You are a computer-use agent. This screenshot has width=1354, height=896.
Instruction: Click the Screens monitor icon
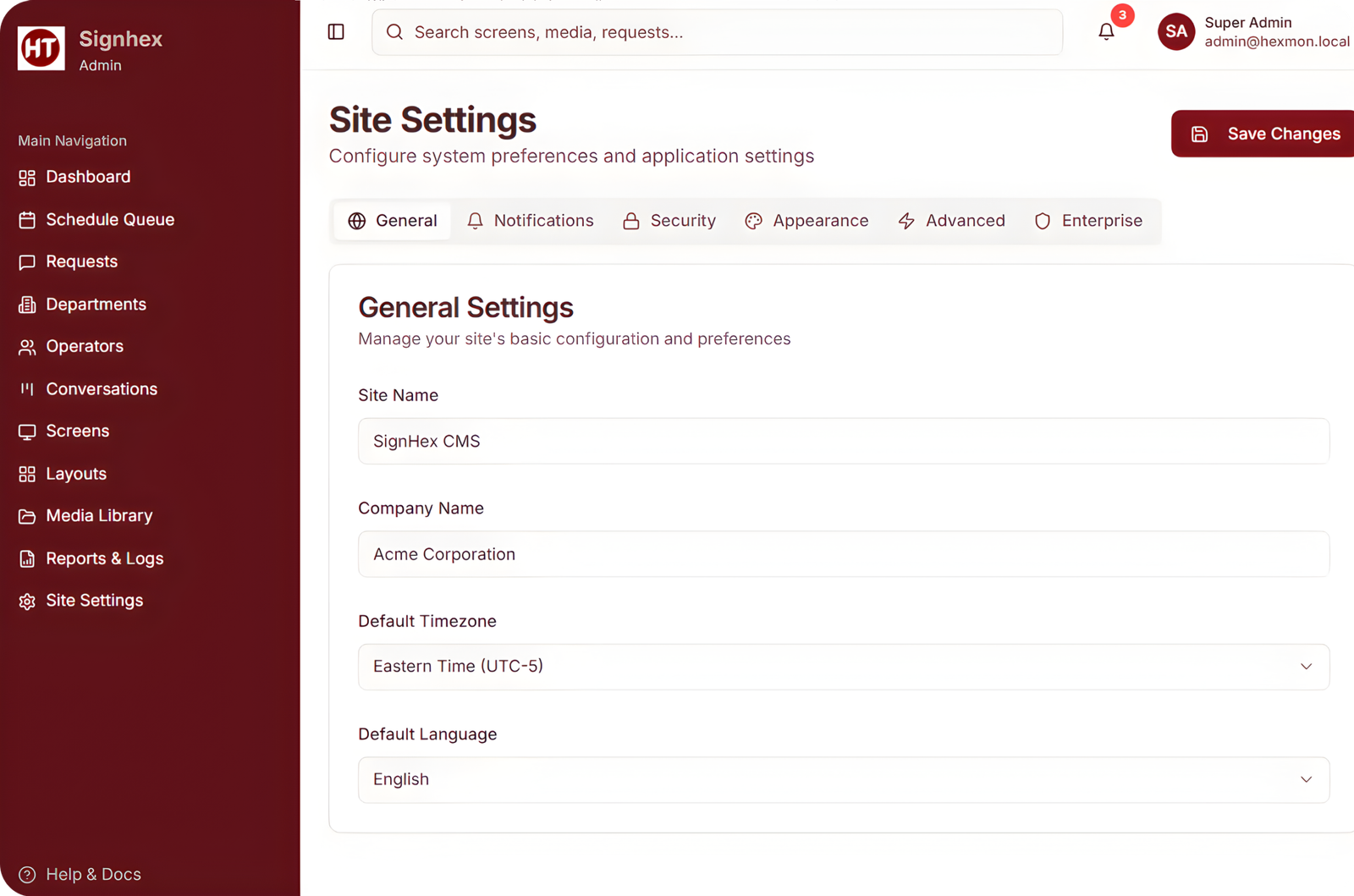pos(27,432)
